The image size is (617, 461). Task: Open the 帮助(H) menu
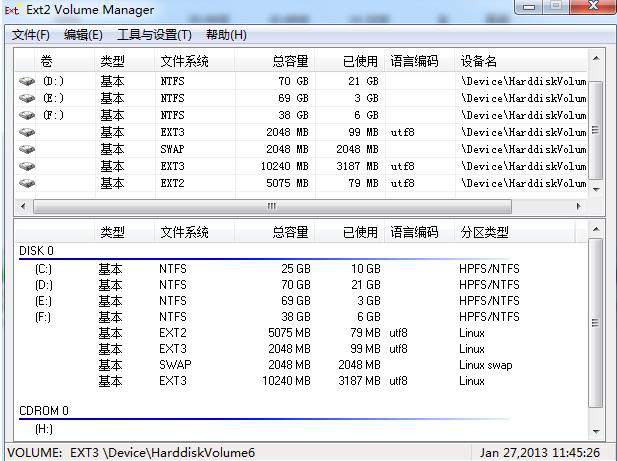(x=226, y=35)
